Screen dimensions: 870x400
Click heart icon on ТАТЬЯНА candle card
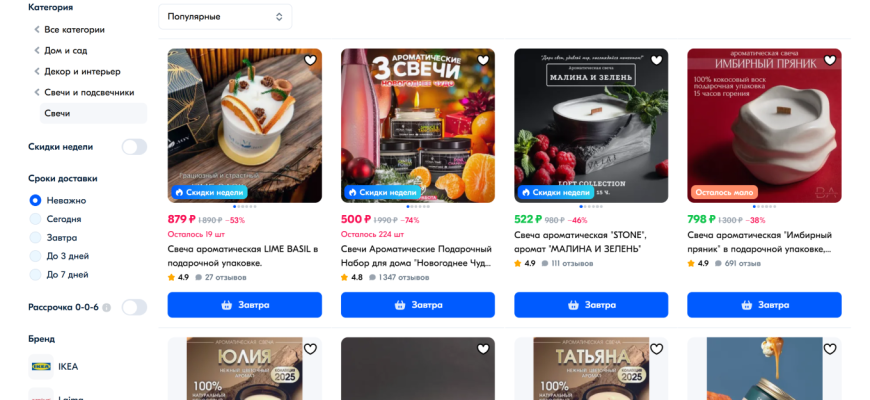click(656, 349)
